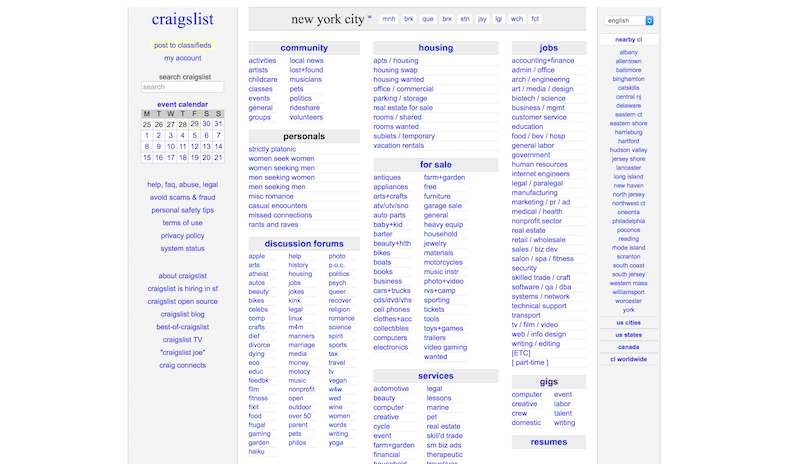Open nearby cl header link
Viewport: 800px width, 464px height.
click(629, 40)
